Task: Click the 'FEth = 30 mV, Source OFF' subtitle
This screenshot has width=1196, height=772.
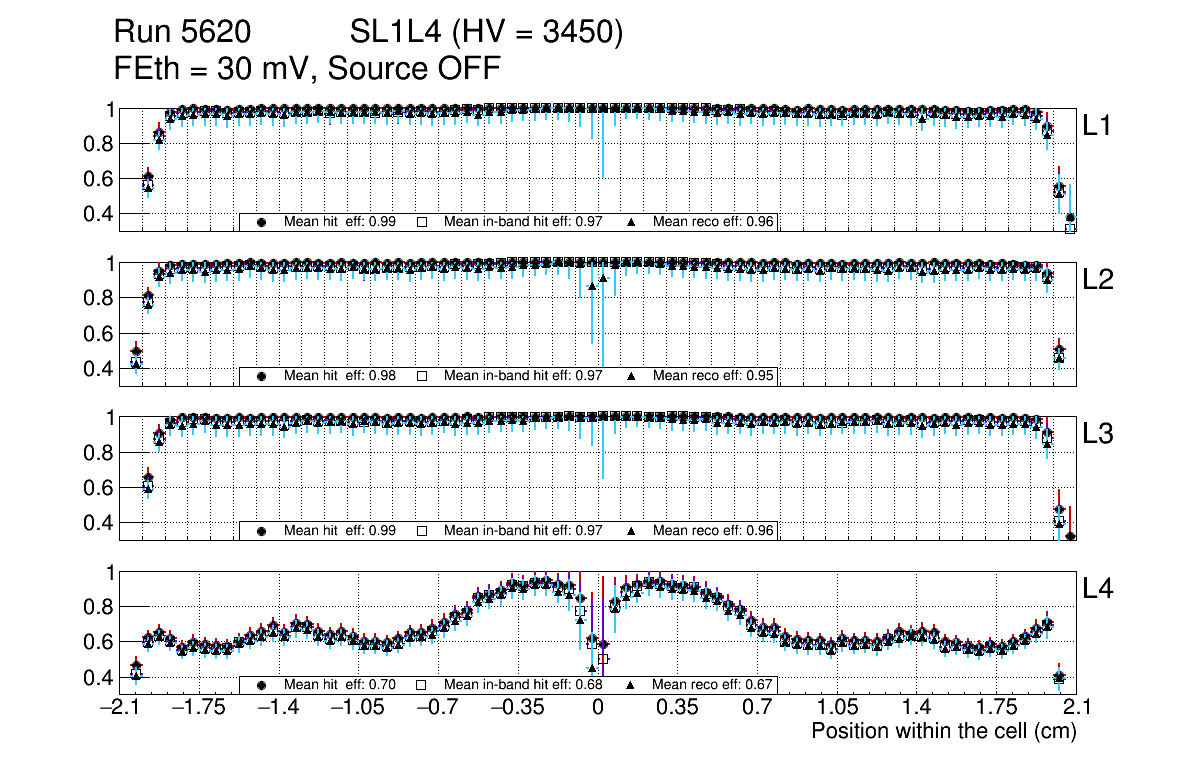Action: 307,68
